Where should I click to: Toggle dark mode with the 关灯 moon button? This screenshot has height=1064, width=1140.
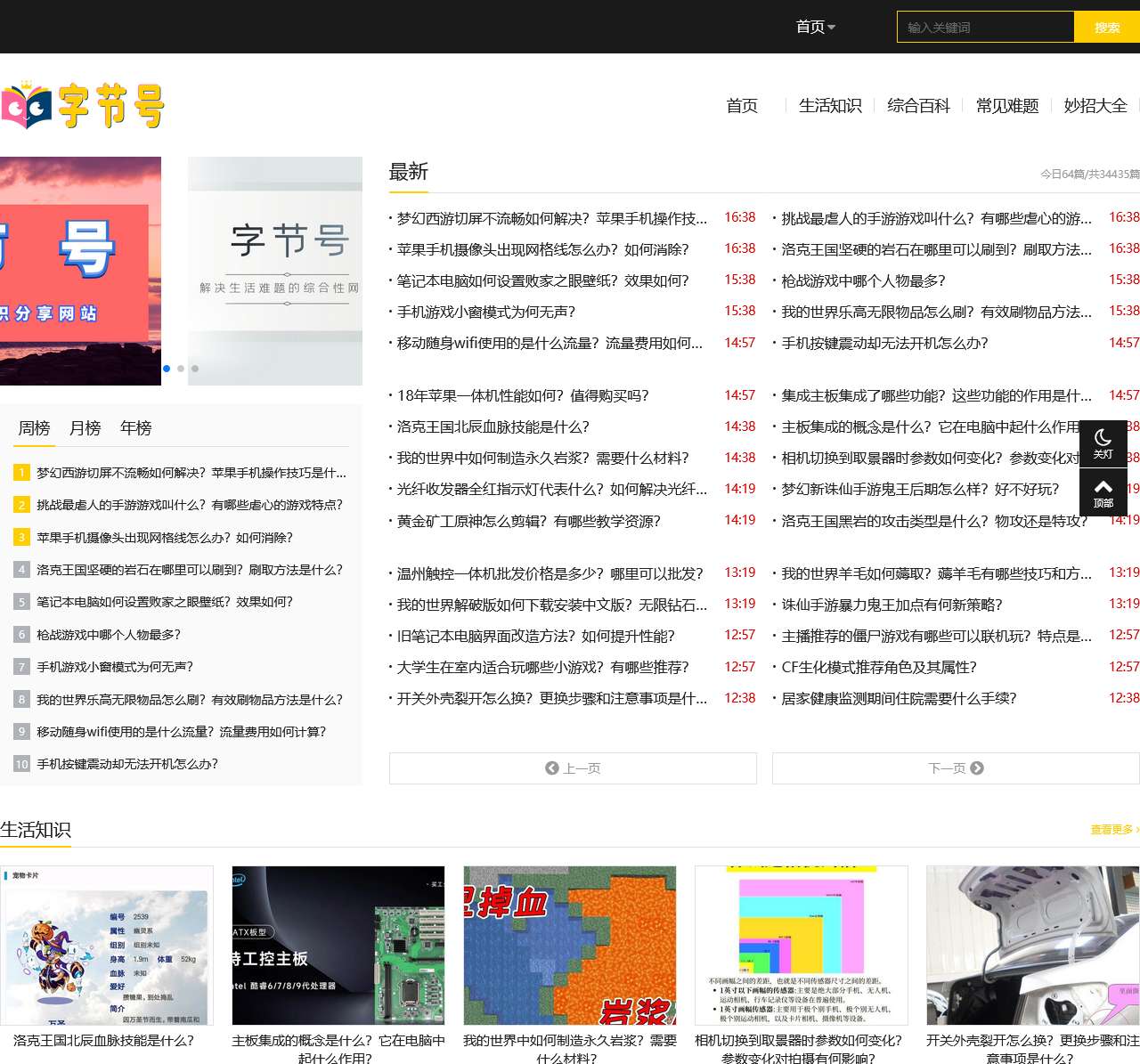pyautogui.click(x=1103, y=443)
